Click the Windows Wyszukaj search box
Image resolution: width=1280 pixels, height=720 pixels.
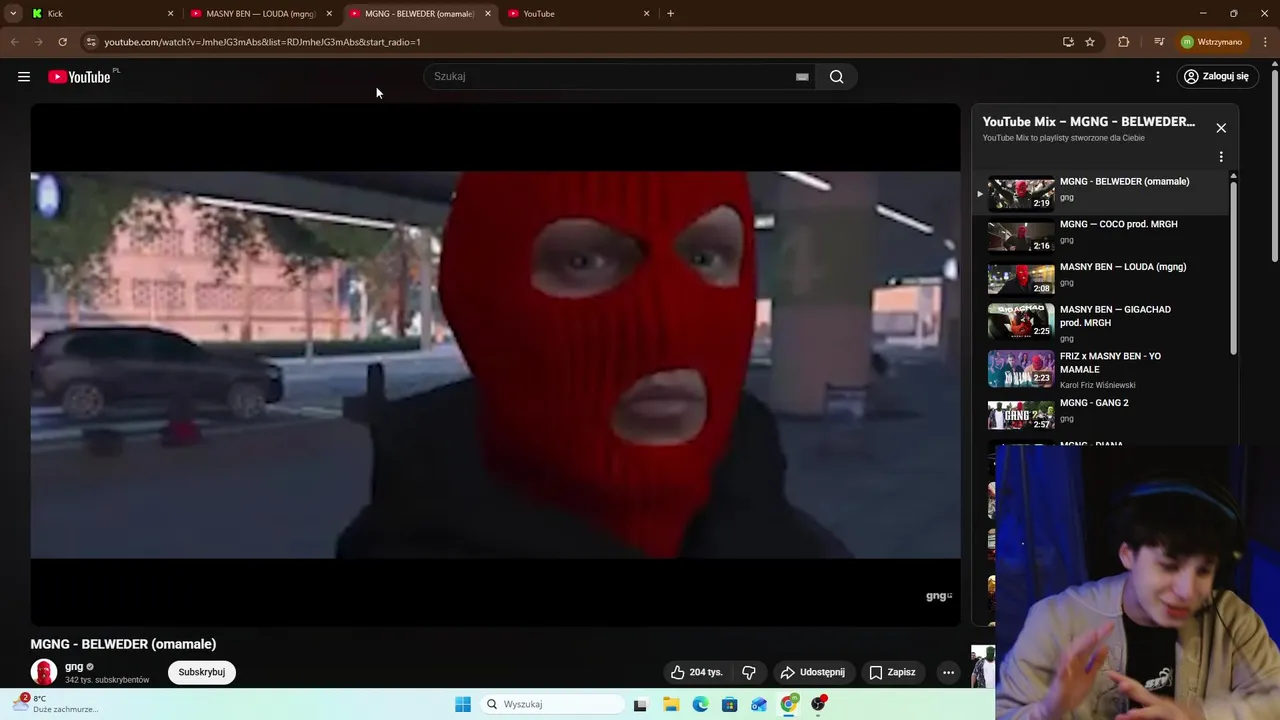click(x=551, y=704)
